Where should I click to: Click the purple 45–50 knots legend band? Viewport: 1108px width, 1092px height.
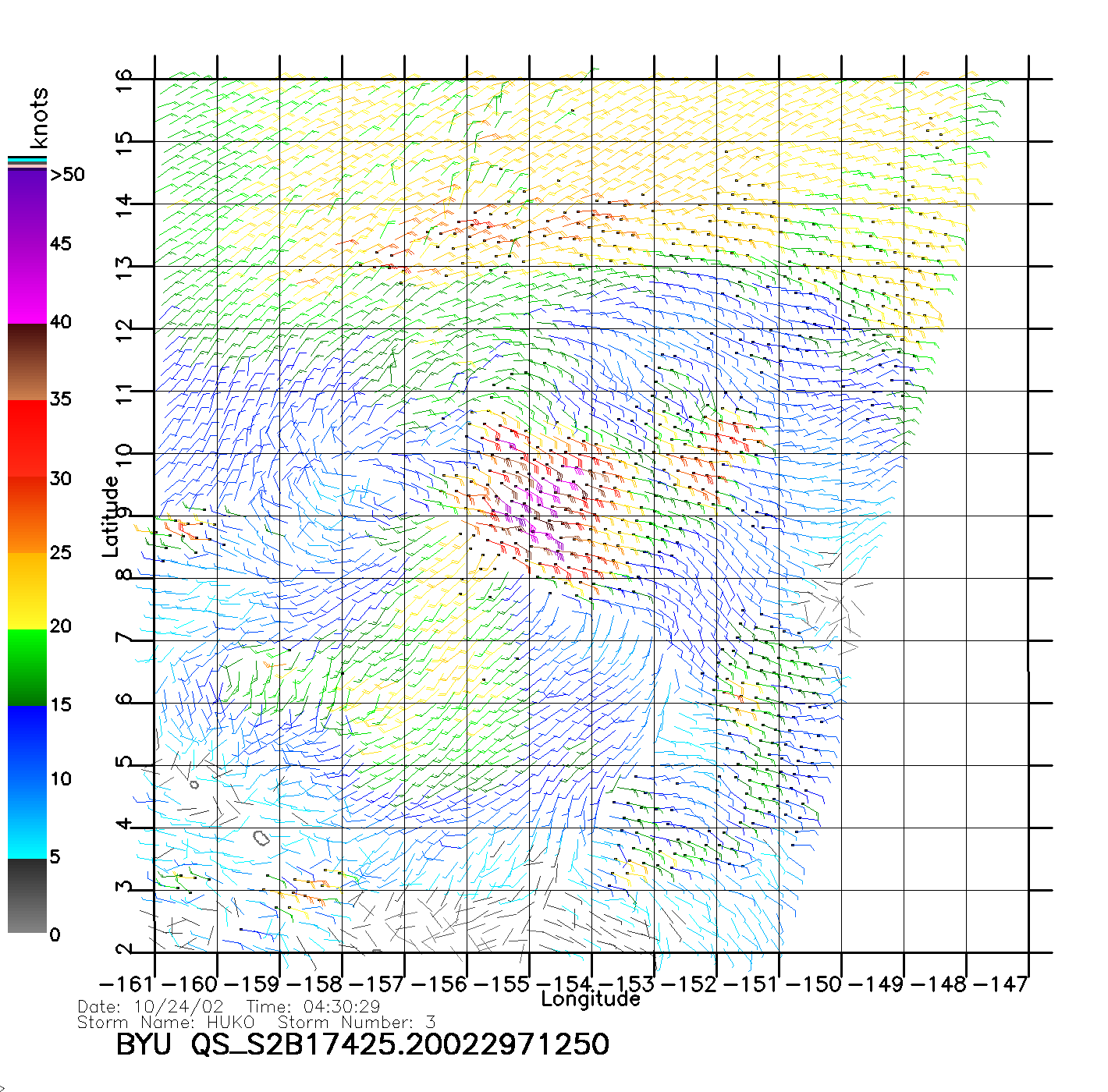[27, 207]
